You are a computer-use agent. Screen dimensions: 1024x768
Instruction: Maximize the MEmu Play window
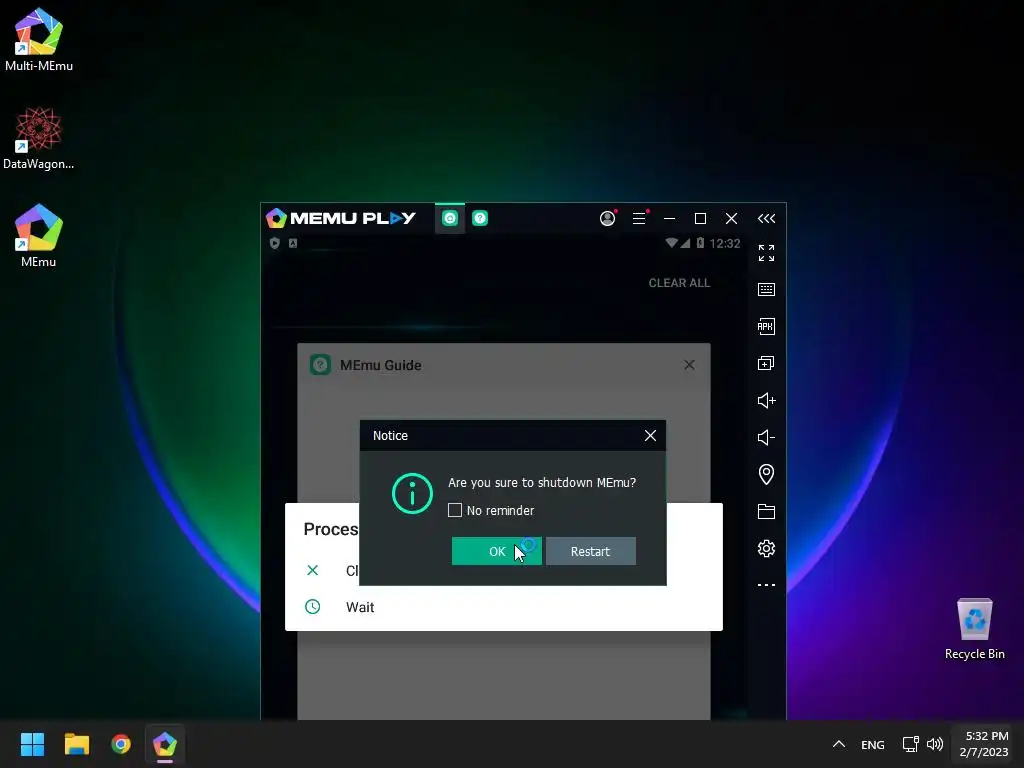[x=700, y=218]
